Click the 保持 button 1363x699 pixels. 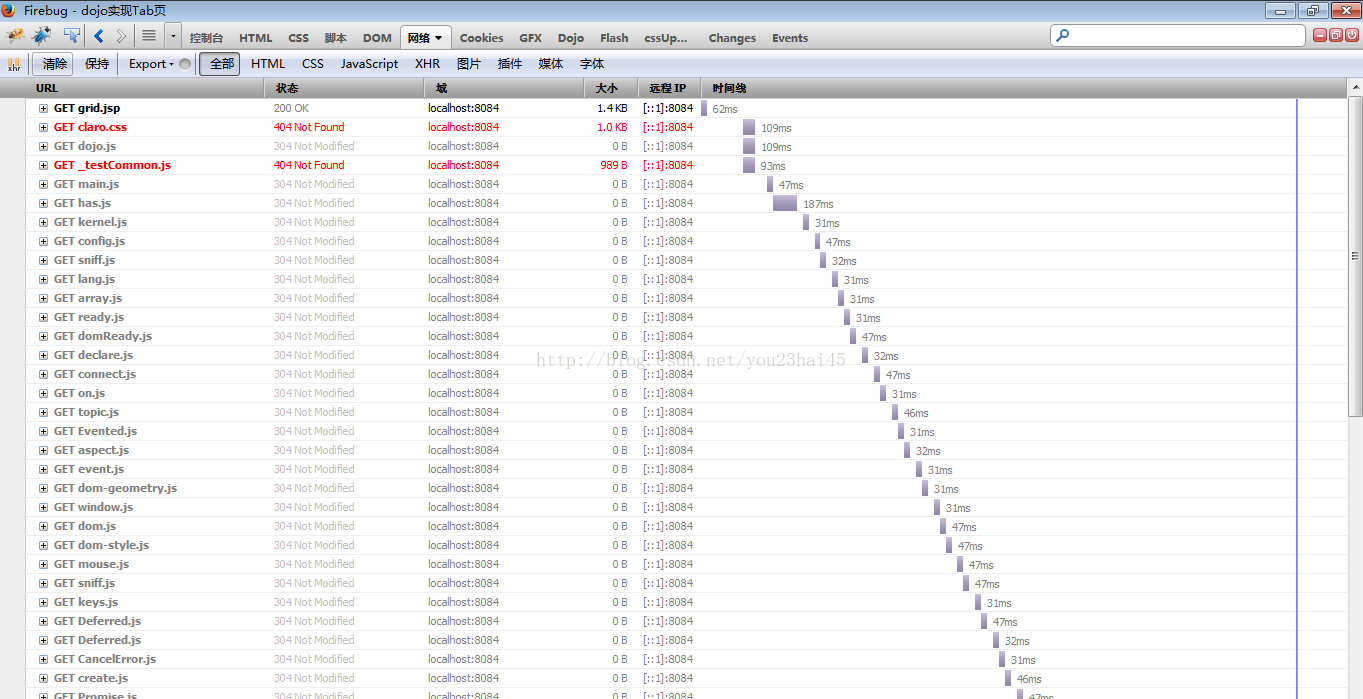coord(97,64)
